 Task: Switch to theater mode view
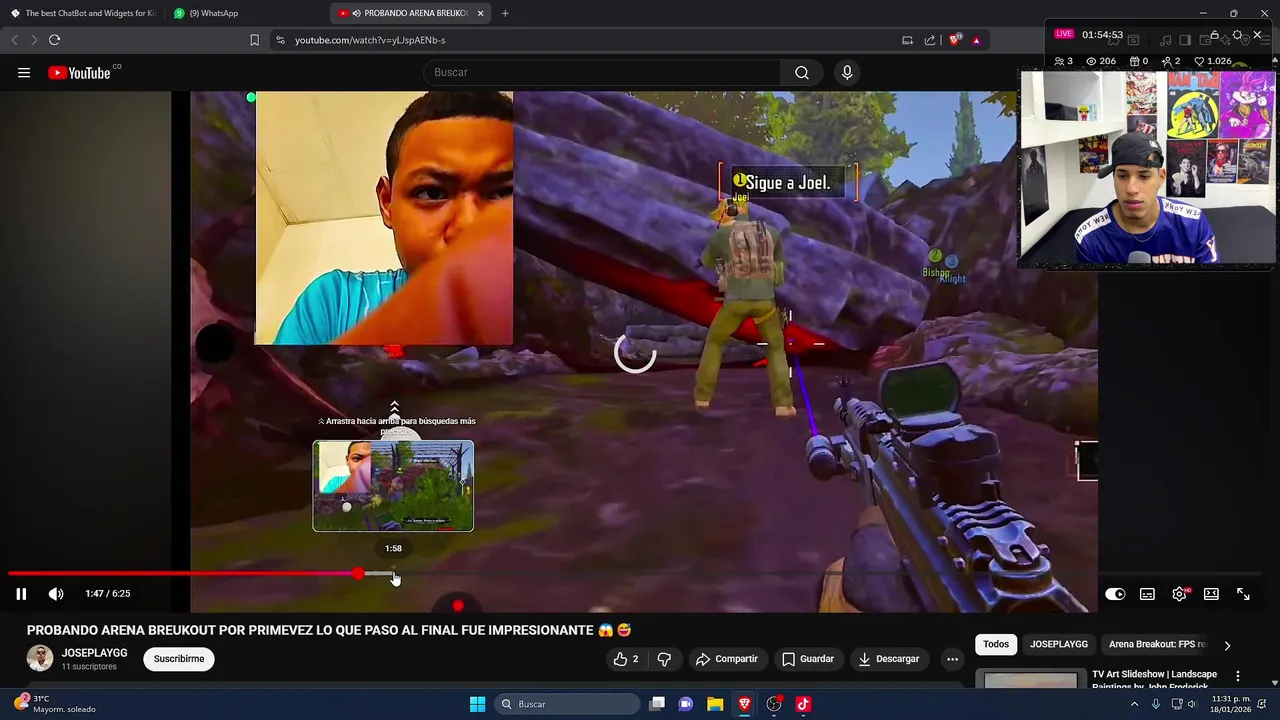point(1211,594)
